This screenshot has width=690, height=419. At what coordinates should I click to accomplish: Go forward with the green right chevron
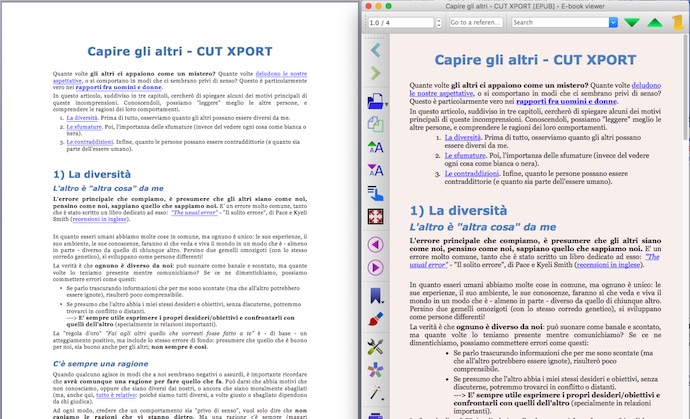[x=375, y=73]
